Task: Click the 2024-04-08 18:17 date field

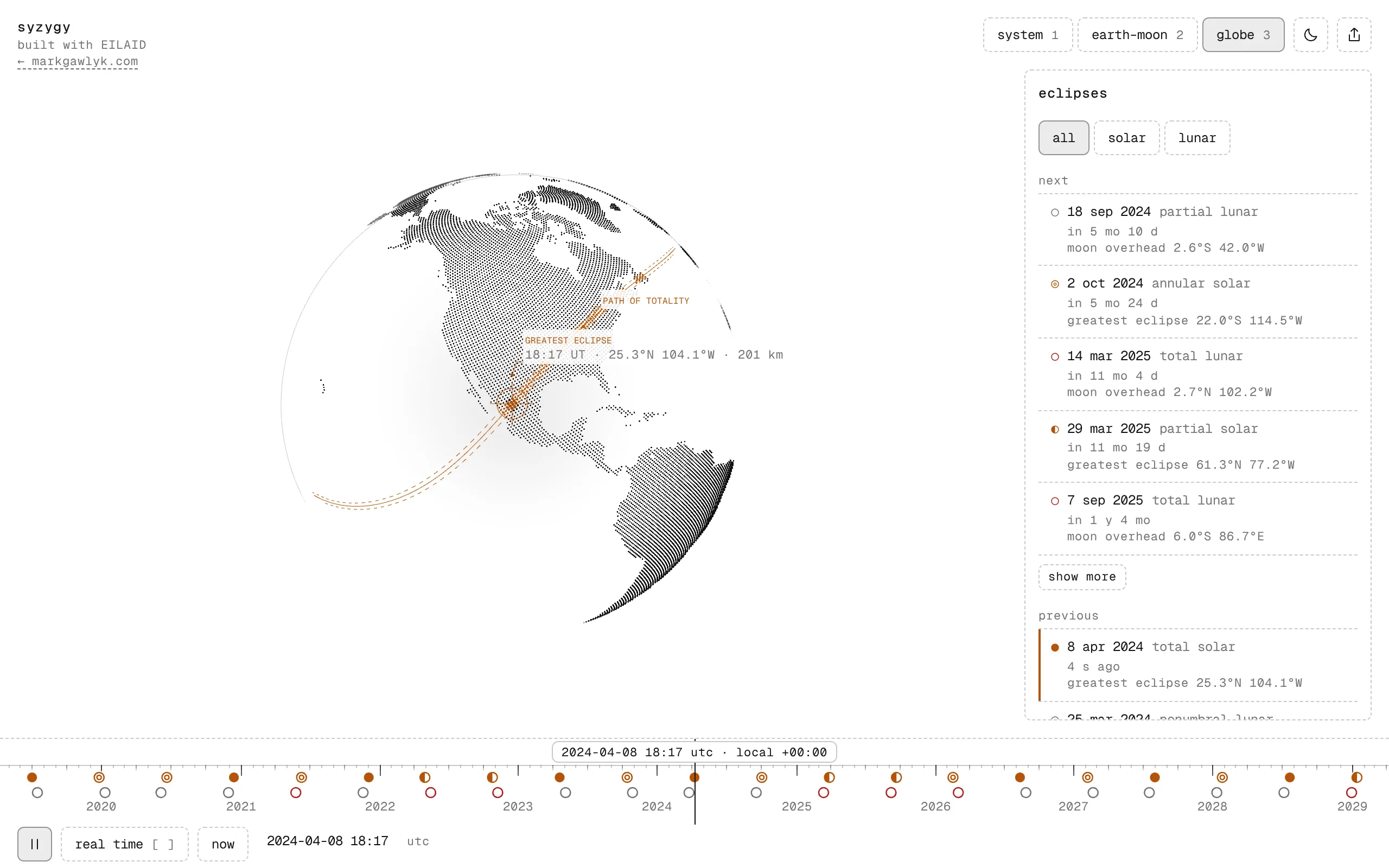Action: (328, 841)
